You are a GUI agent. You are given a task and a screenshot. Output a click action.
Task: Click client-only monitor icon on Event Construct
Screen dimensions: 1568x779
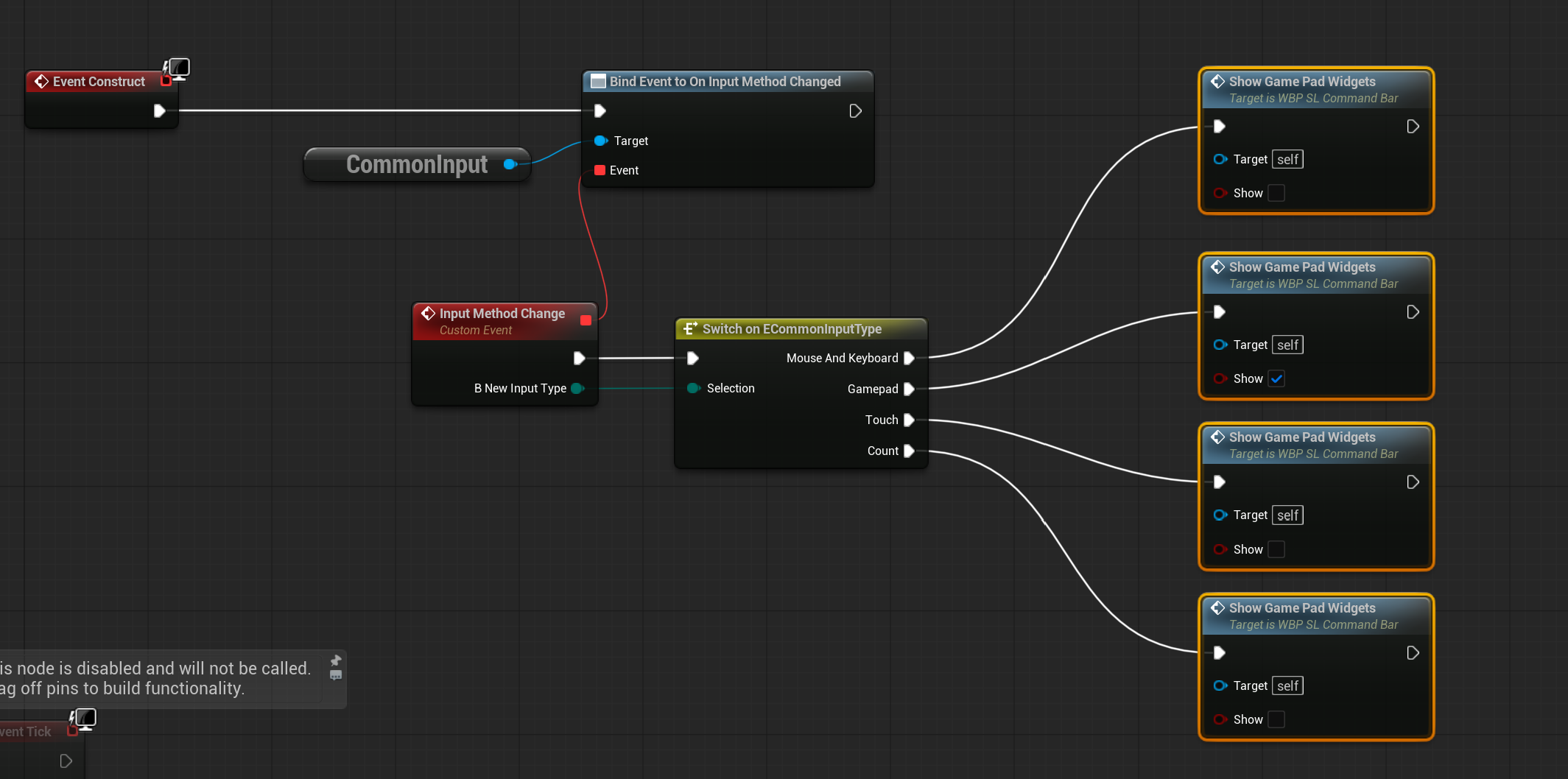tap(177, 68)
